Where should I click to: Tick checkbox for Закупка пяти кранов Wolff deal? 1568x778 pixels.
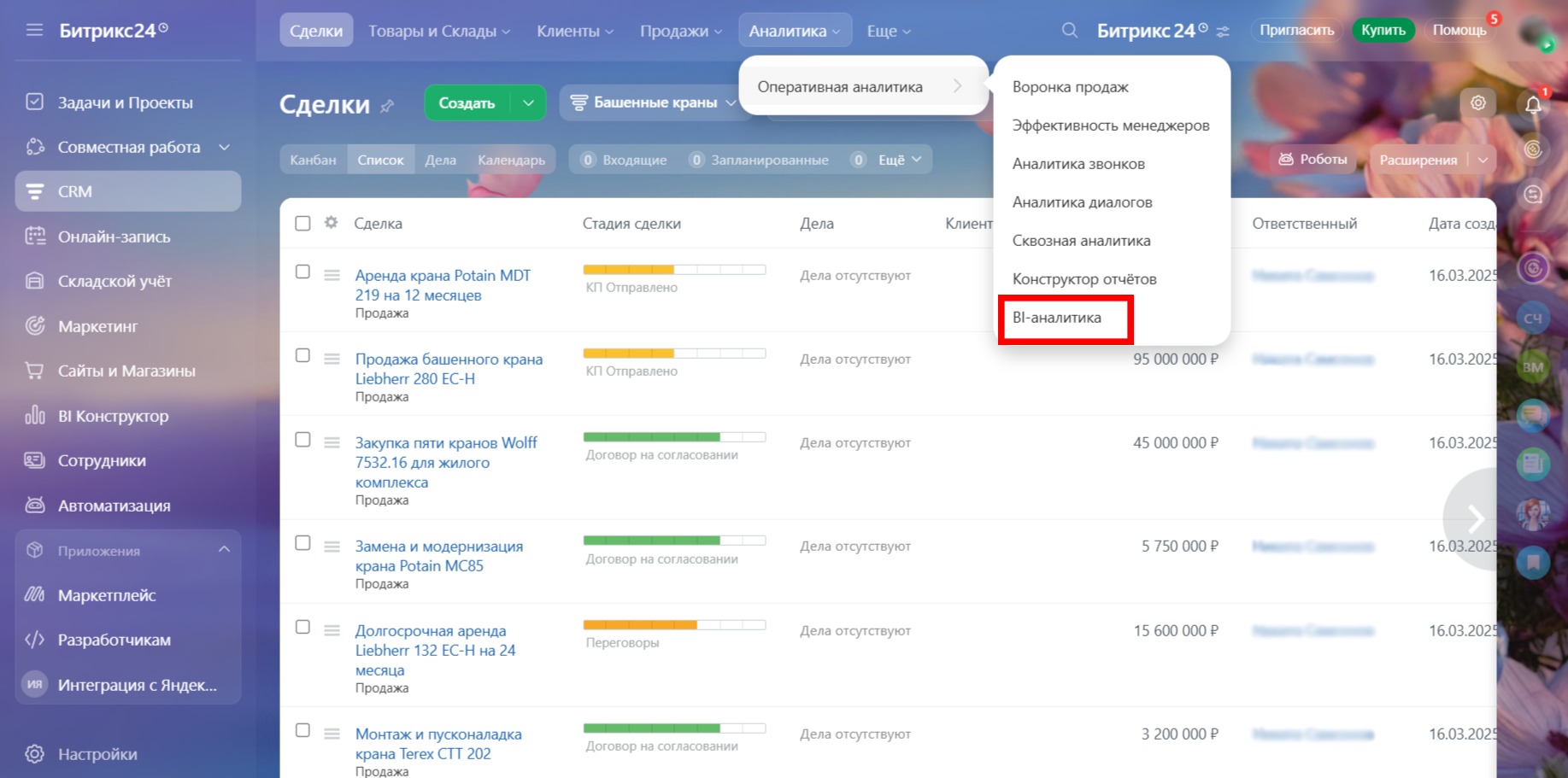tap(302, 440)
